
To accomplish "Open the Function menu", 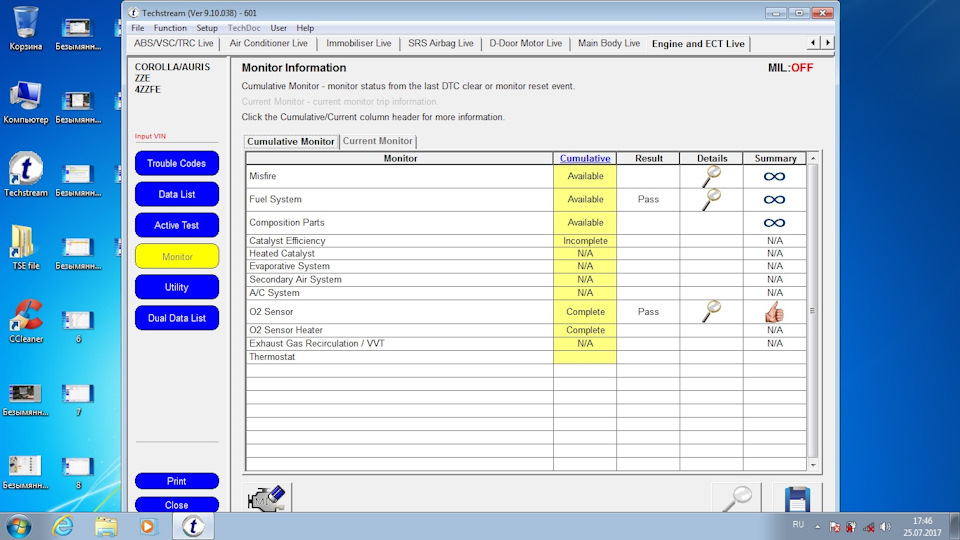I will point(170,28).
